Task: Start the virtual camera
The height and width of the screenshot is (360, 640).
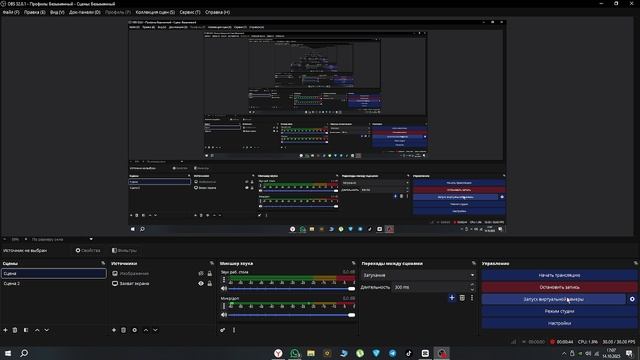Action: click(553, 299)
